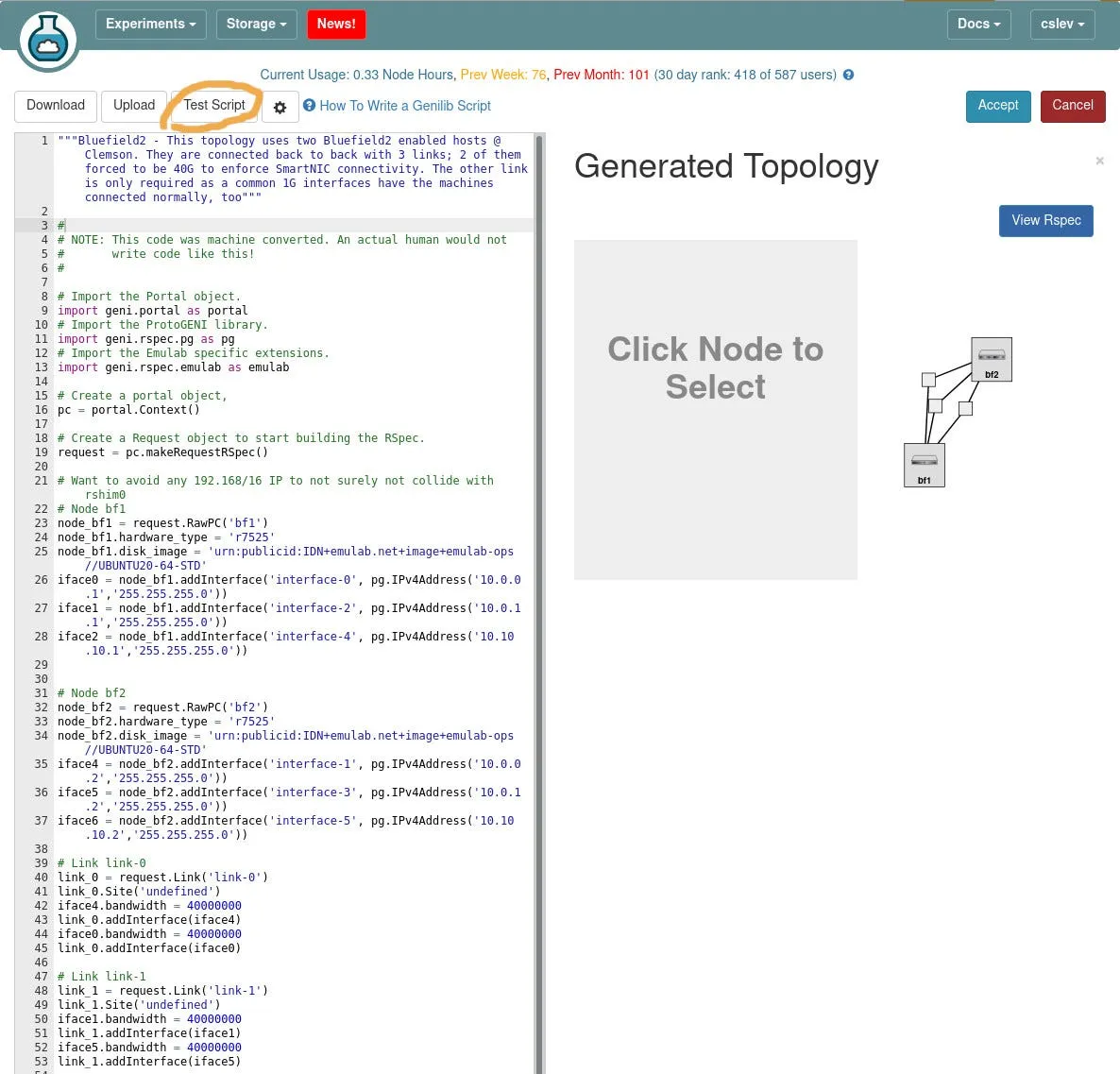Click the middle link square in topology
Screen dimensions: 1120x1074
coord(935,406)
